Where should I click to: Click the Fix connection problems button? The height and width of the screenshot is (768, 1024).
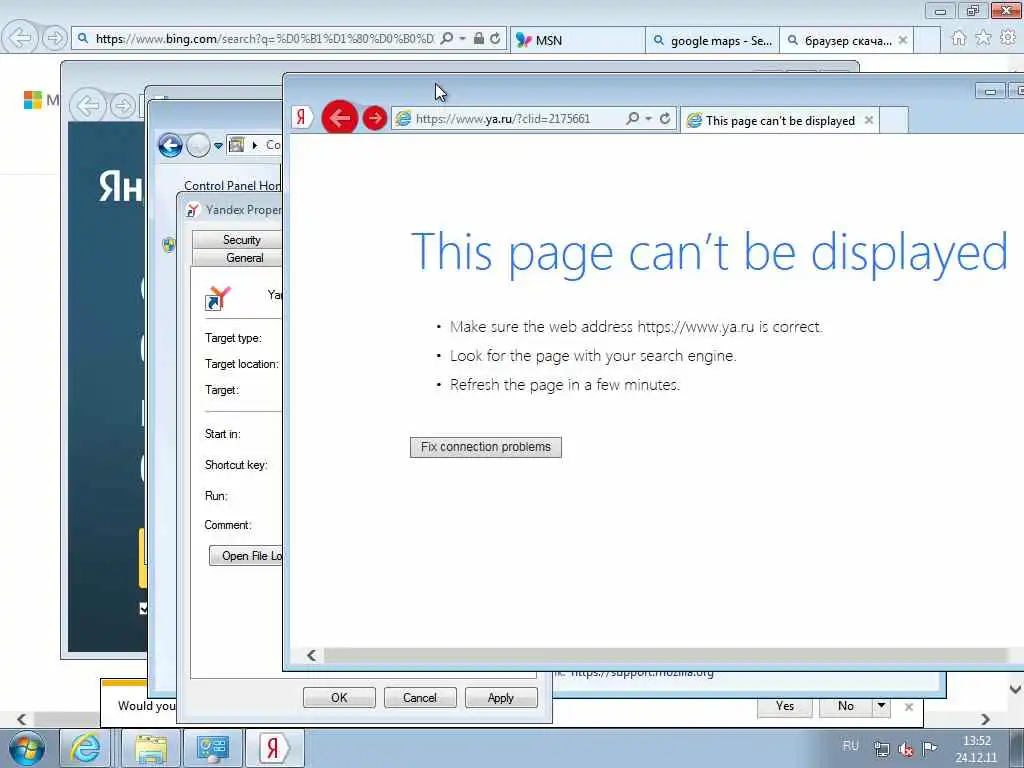pos(485,447)
